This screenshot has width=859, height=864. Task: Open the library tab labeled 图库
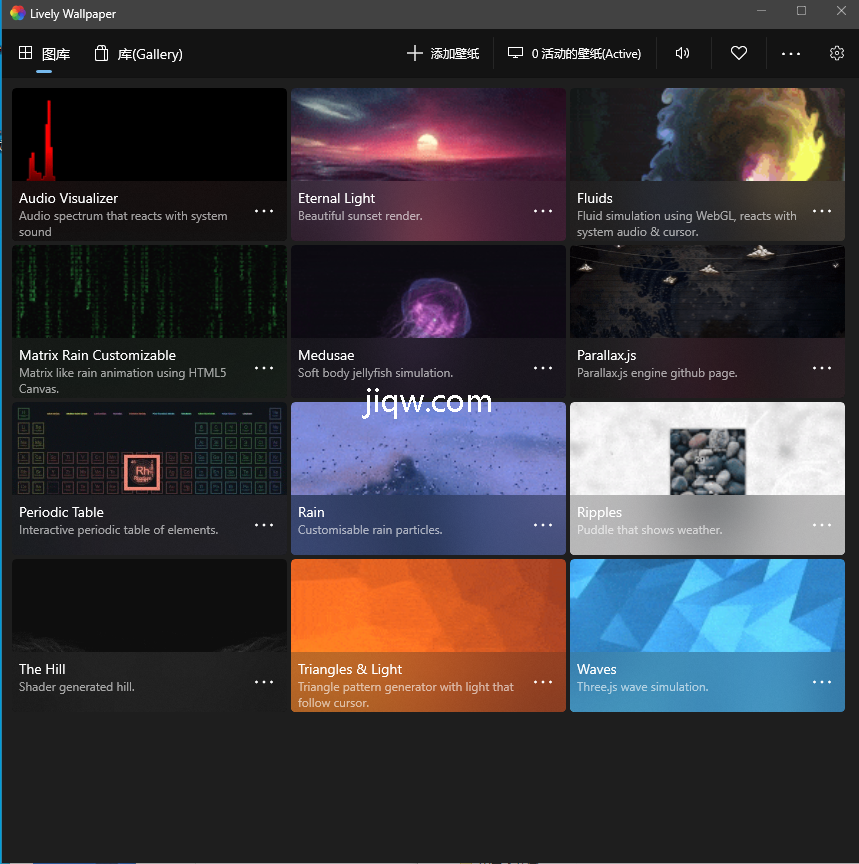(x=44, y=53)
